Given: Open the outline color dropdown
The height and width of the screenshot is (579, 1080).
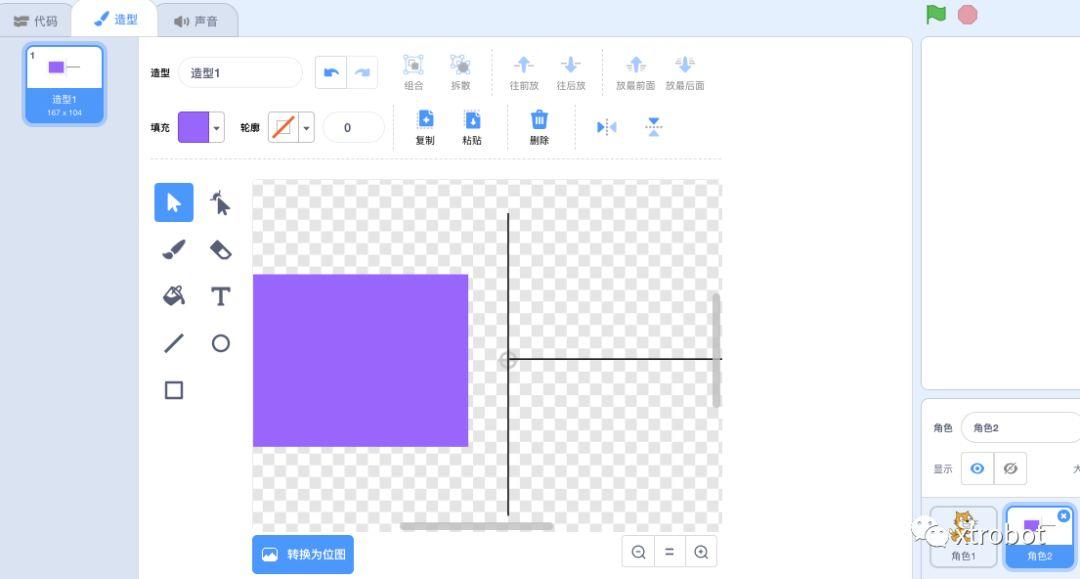Looking at the screenshot, I should coord(307,128).
